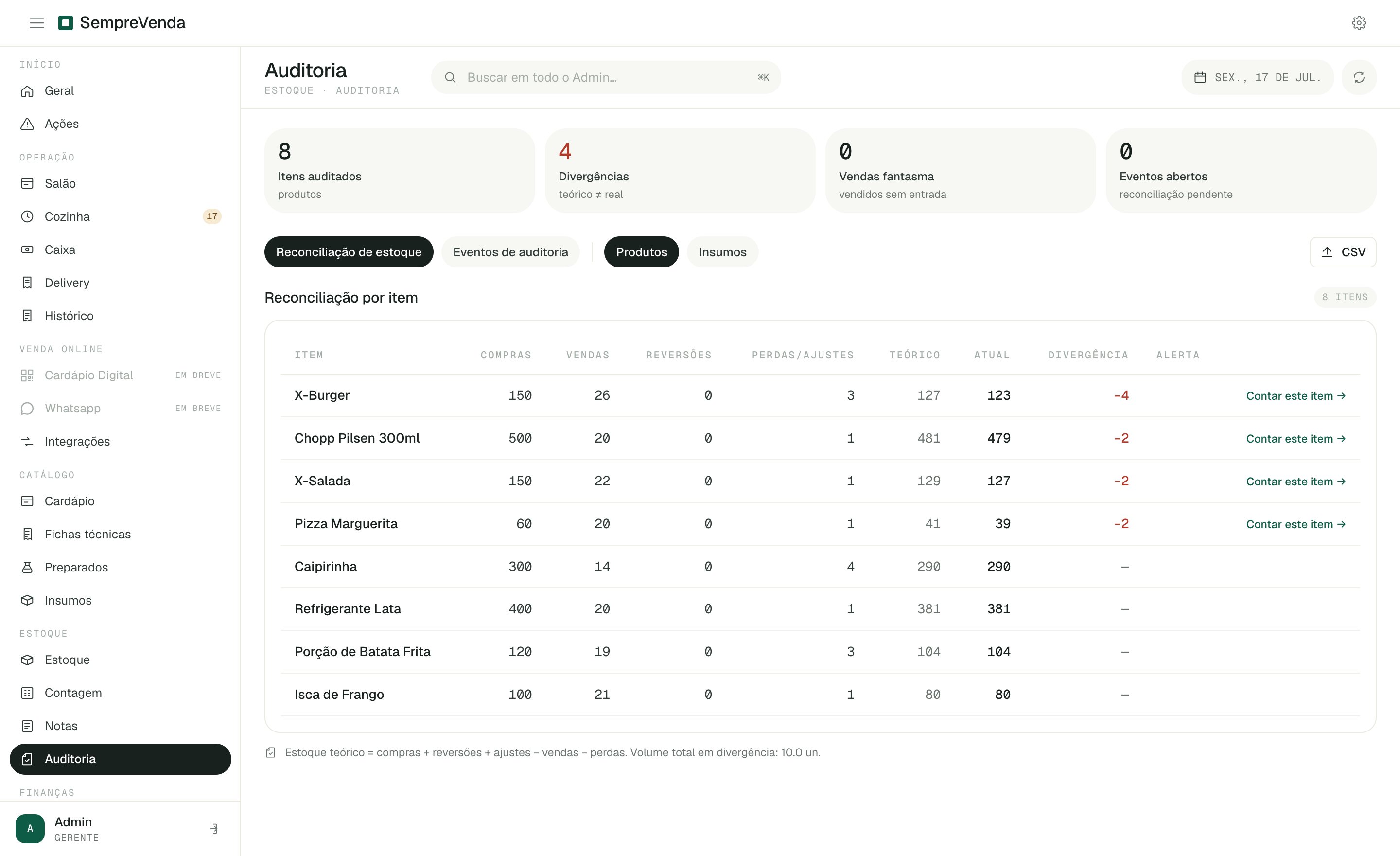Click the Geral home icon

pyautogui.click(x=27, y=91)
